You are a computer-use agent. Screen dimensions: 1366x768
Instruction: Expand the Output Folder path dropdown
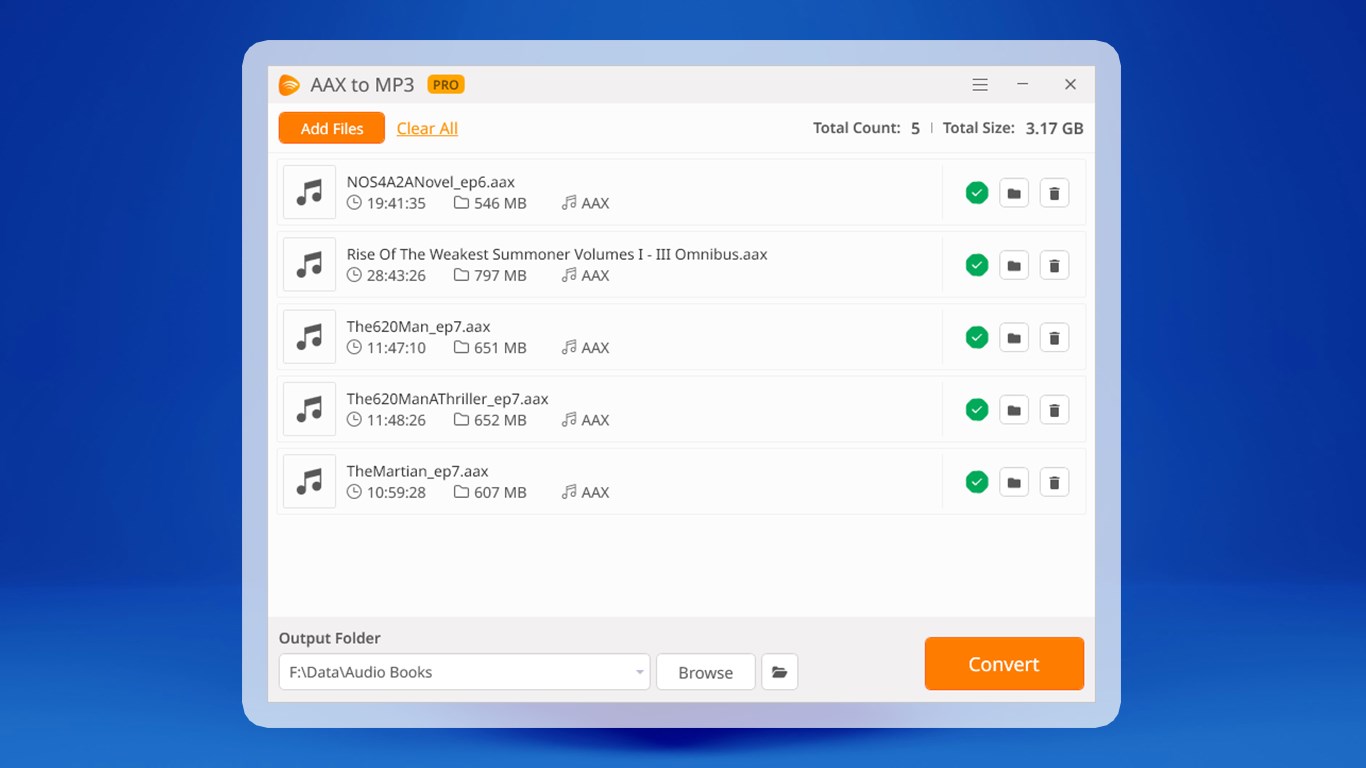coord(640,672)
